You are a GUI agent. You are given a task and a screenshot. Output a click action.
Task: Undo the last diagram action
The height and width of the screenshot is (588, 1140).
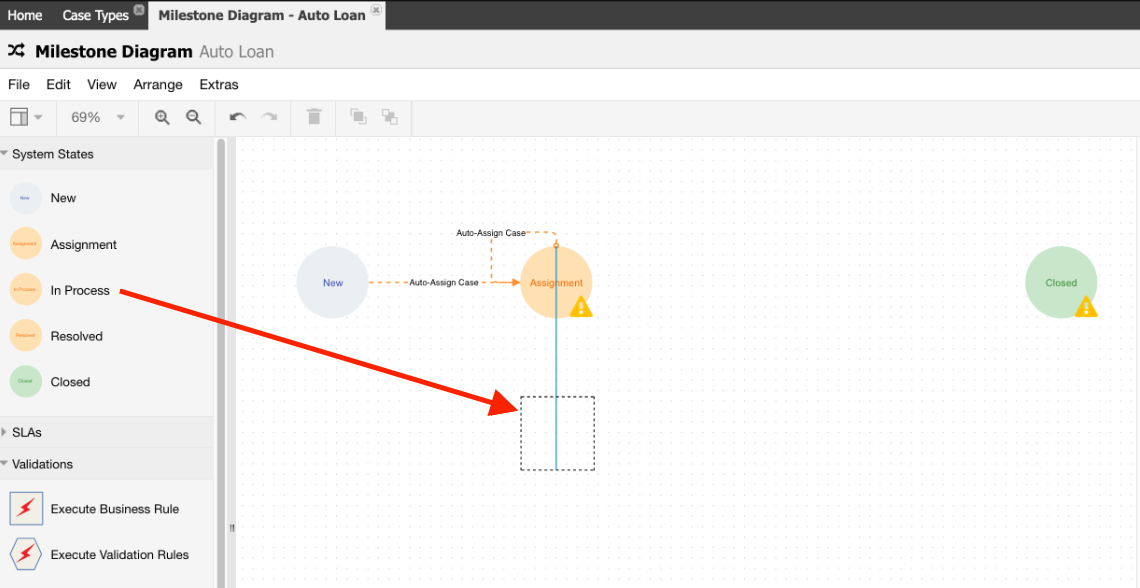[x=238, y=117]
